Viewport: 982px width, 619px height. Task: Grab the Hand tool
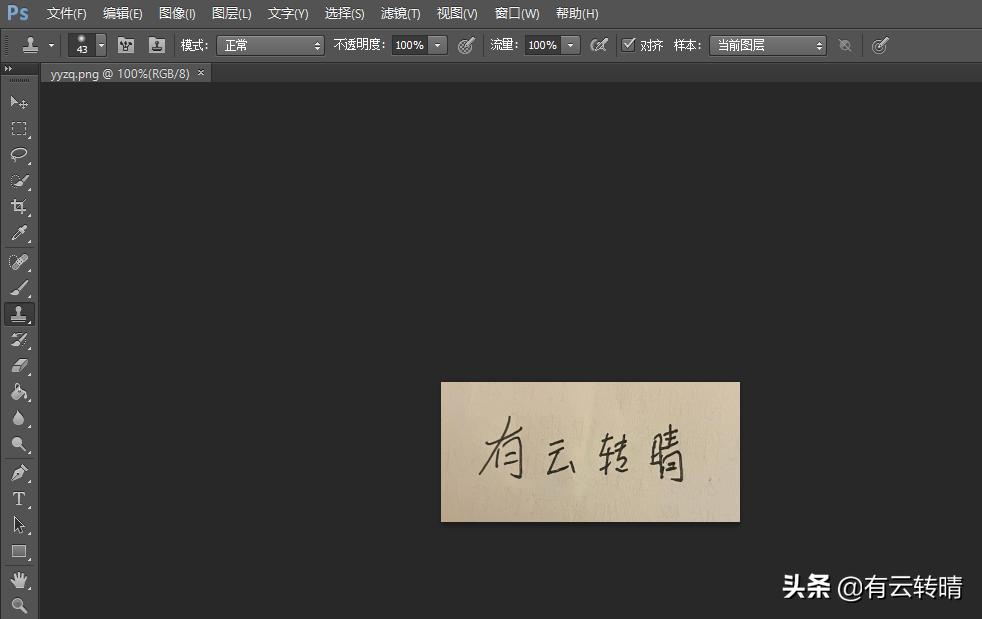(19, 578)
